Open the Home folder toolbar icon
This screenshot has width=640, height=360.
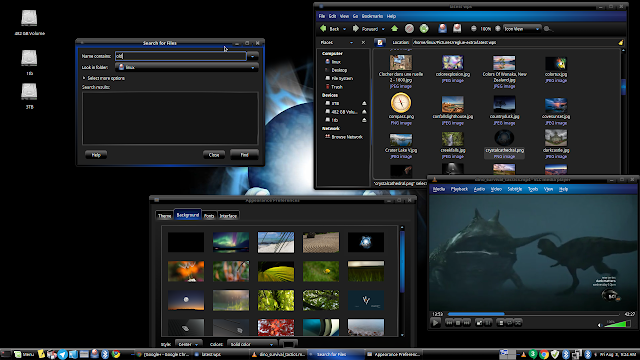pos(442,28)
